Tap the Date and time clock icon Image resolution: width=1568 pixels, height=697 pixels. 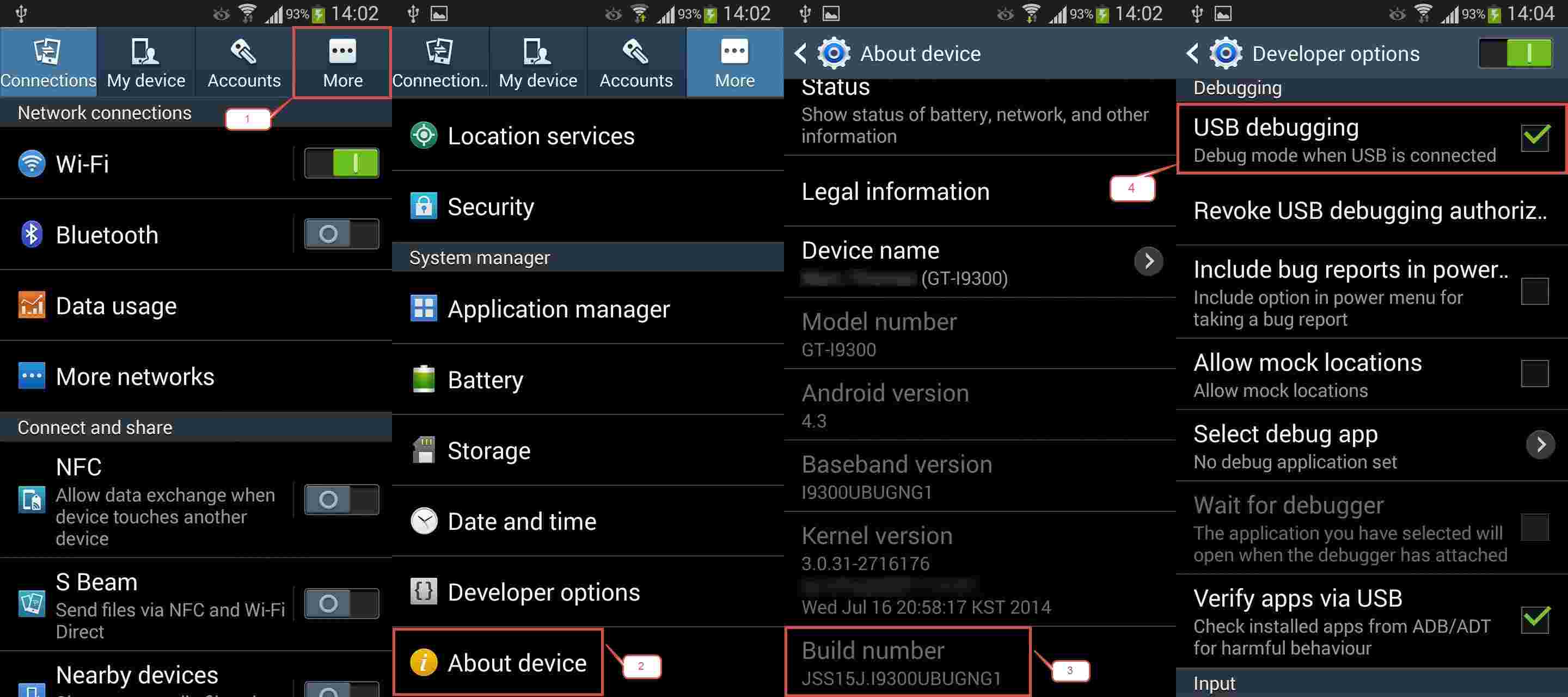(x=424, y=521)
